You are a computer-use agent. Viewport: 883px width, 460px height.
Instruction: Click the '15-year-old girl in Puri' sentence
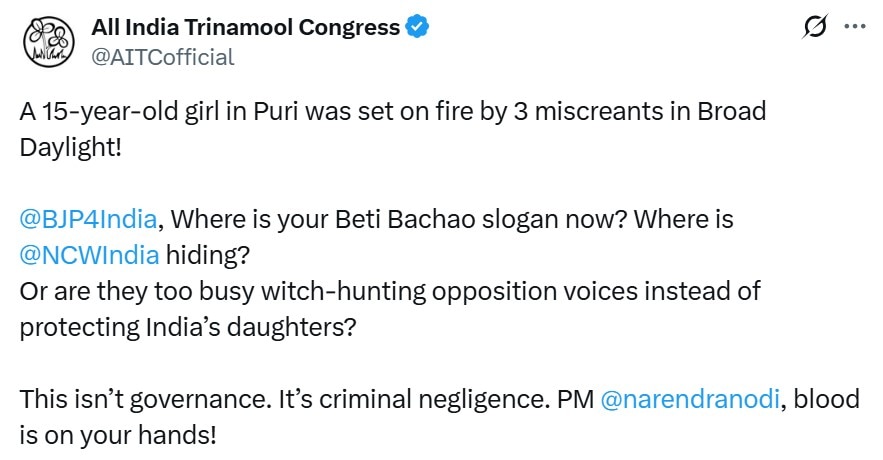click(x=393, y=111)
